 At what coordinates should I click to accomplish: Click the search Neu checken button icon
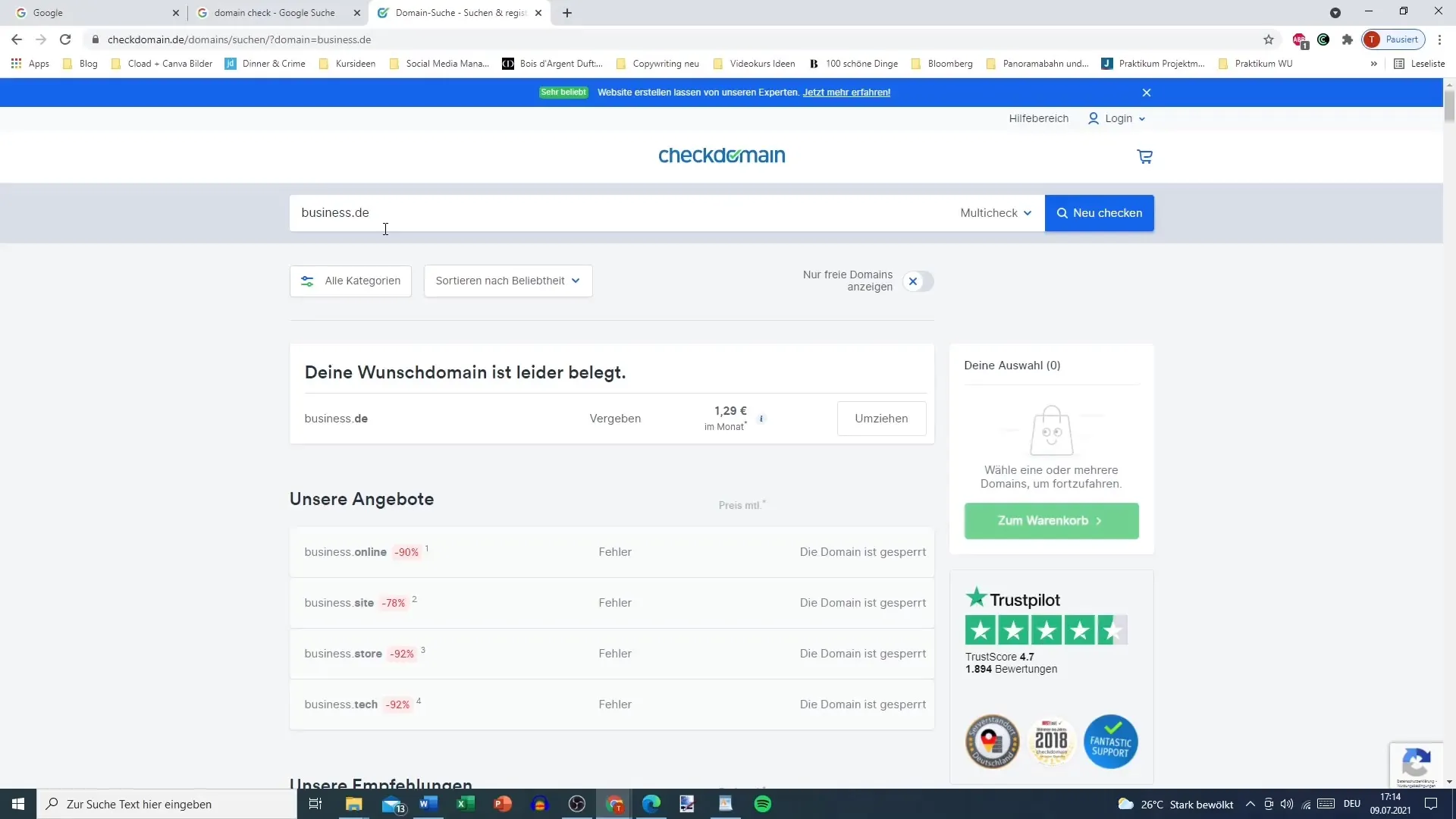[x=1065, y=213]
